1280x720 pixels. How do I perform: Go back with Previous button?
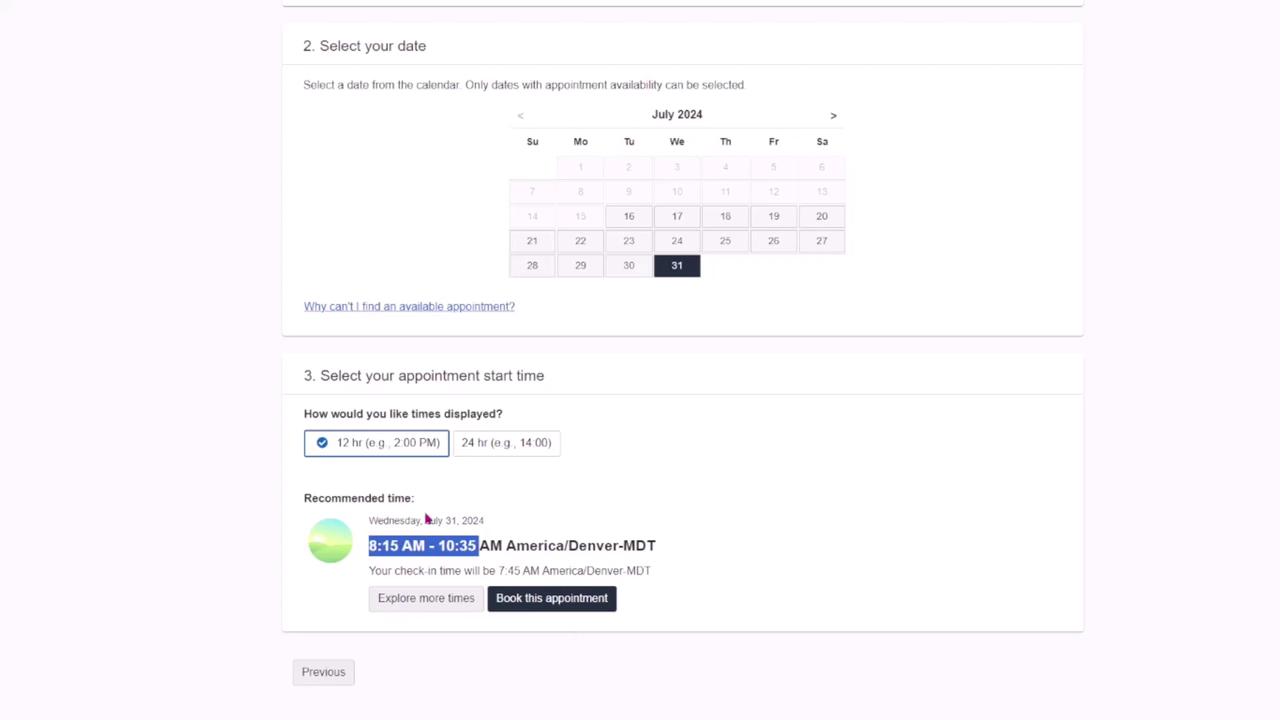[323, 672]
